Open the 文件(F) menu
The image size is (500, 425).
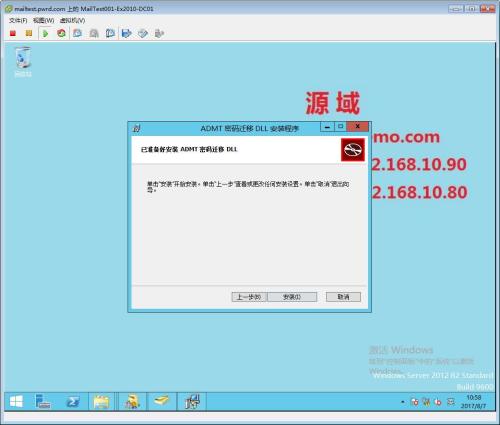tap(18, 20)
